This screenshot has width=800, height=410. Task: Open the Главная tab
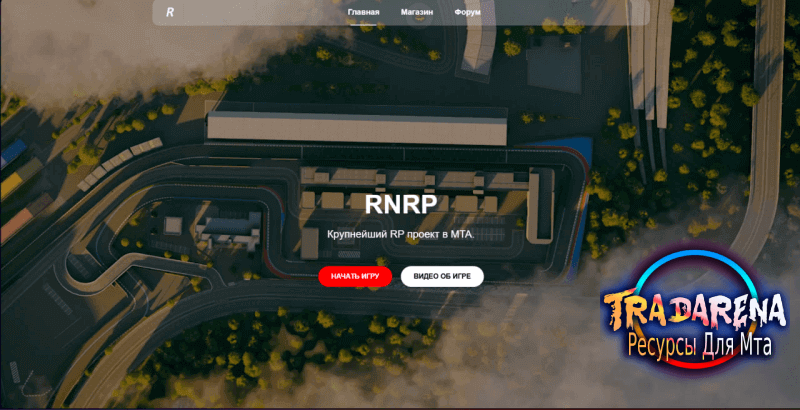[x=363, y=12]
